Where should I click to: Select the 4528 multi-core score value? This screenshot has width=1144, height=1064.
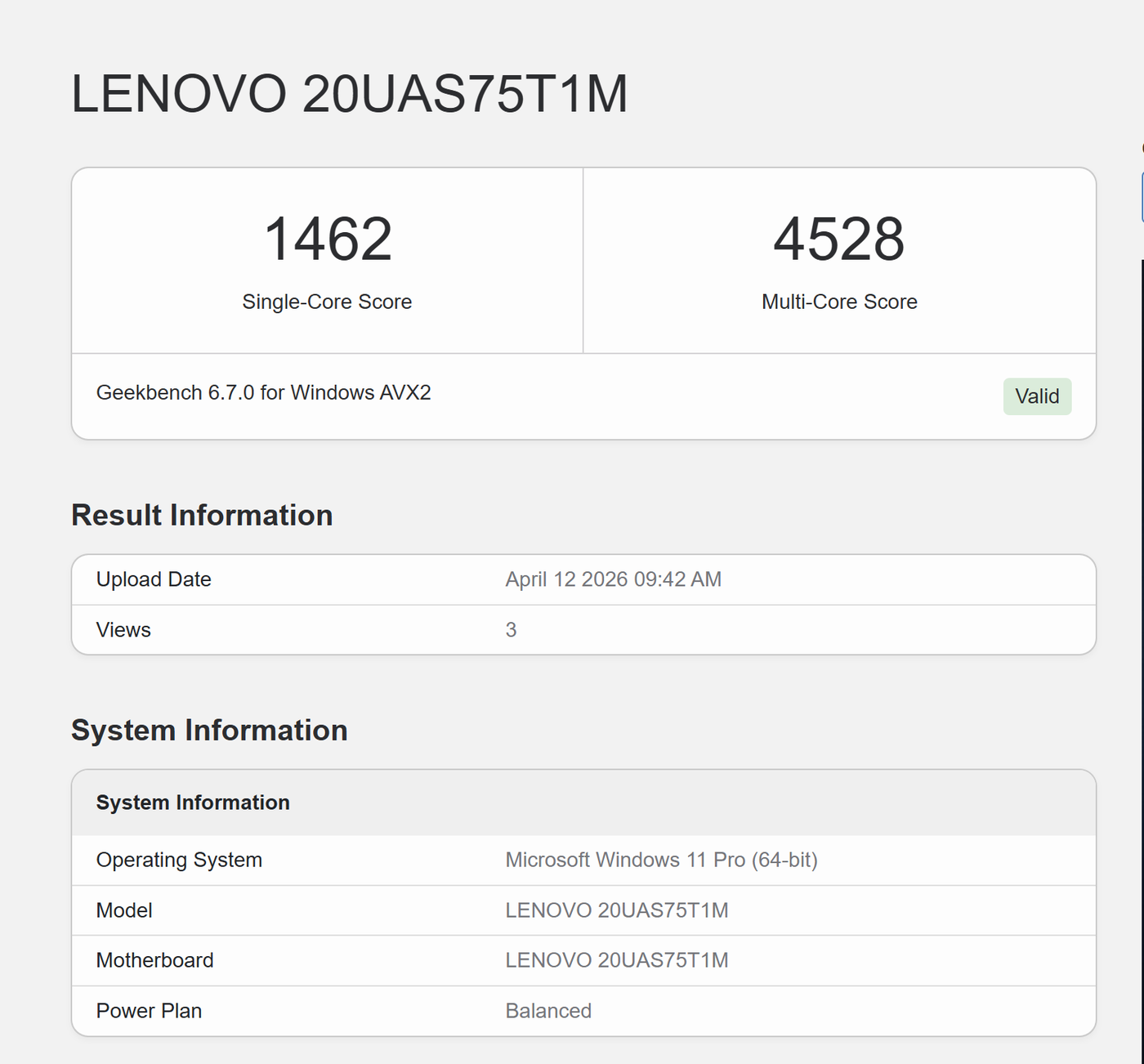click(839, 239)
